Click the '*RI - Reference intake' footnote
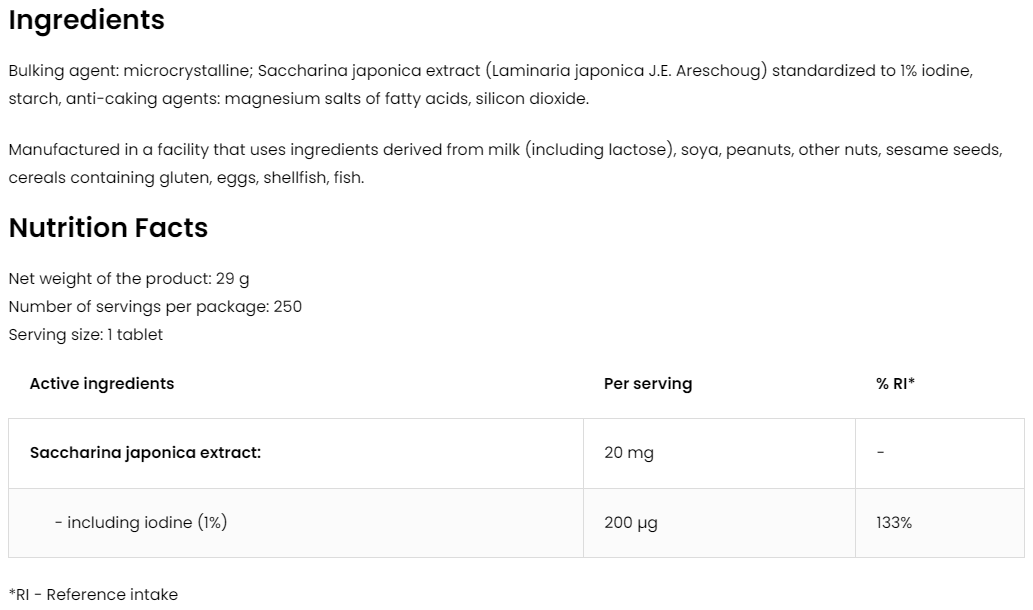Screen dimensions: 1033x610 (x=93, y=594)
